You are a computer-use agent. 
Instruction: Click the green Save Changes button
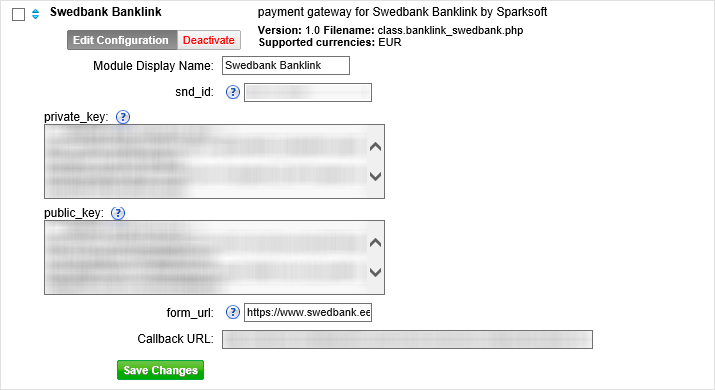coord(161,370)
